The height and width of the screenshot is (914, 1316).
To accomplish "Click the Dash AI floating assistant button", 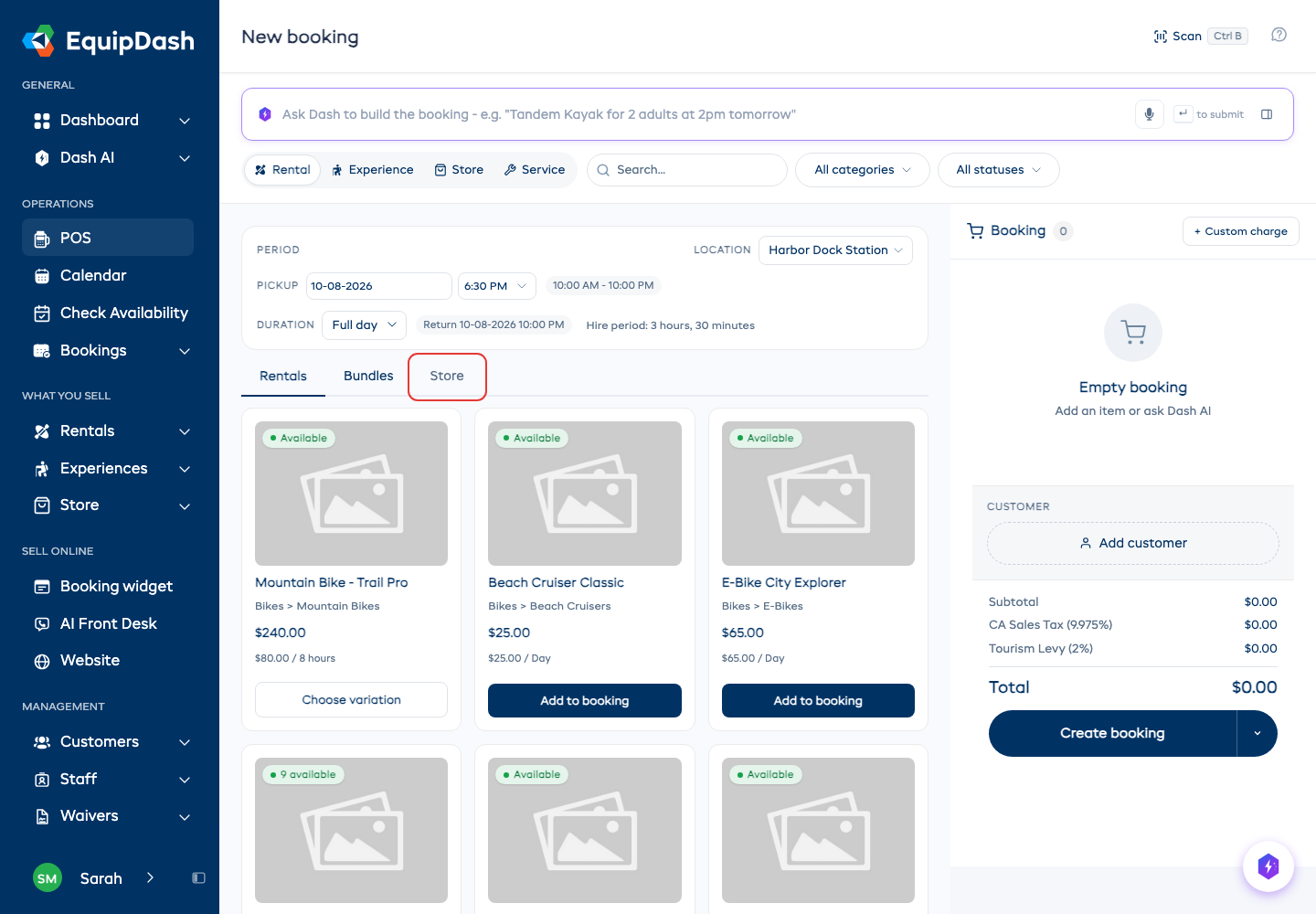I will [1268, 866].
